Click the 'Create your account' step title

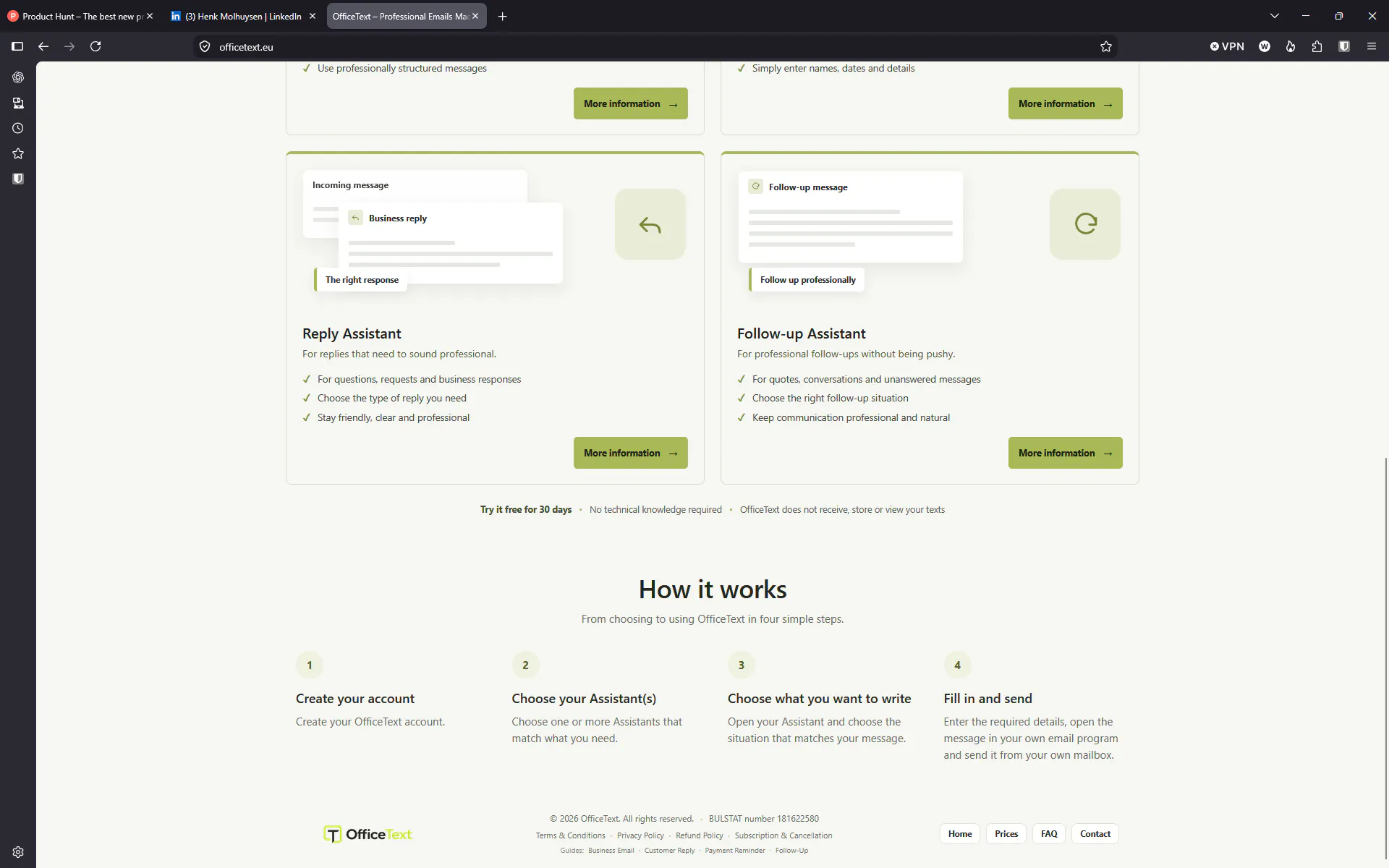tap(355, 699)
